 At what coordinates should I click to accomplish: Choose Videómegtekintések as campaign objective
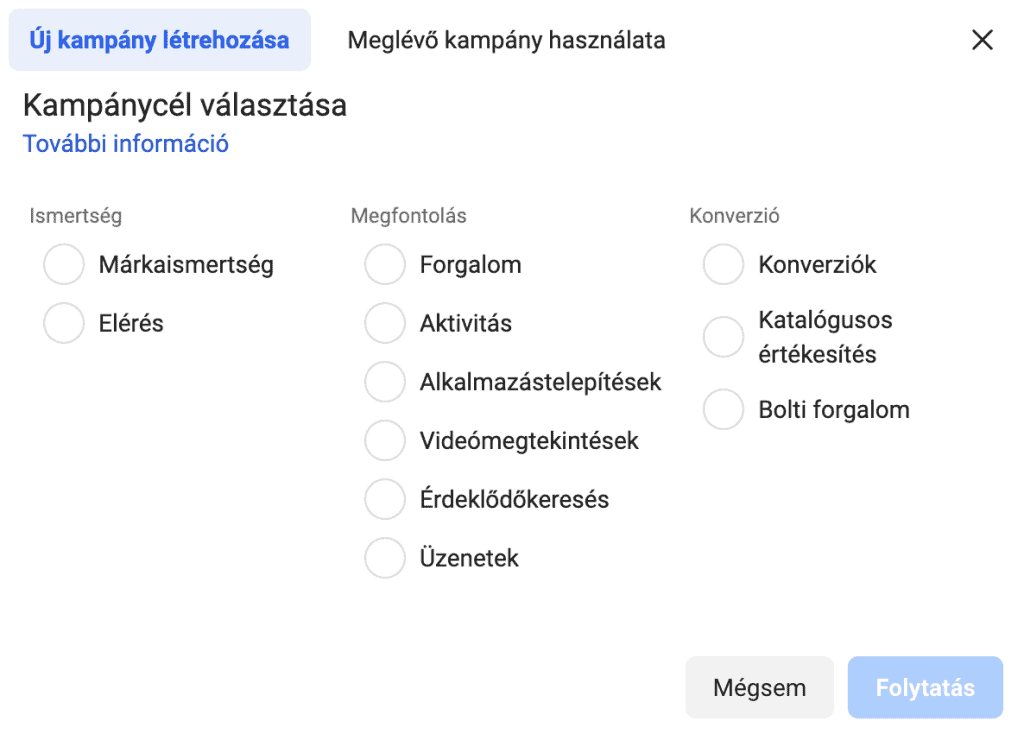coord(385,441)
